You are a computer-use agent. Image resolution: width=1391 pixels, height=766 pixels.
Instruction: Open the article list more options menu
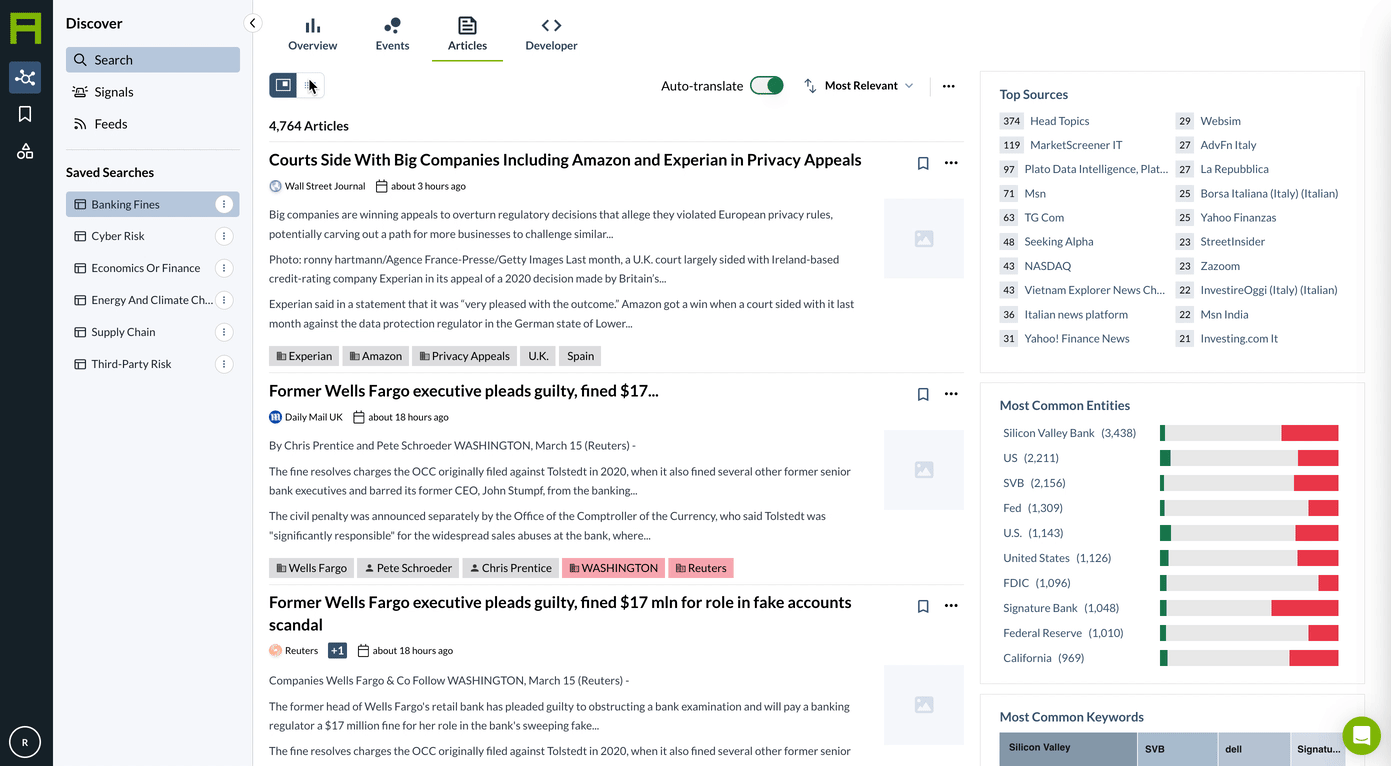(x=948, y=86)
